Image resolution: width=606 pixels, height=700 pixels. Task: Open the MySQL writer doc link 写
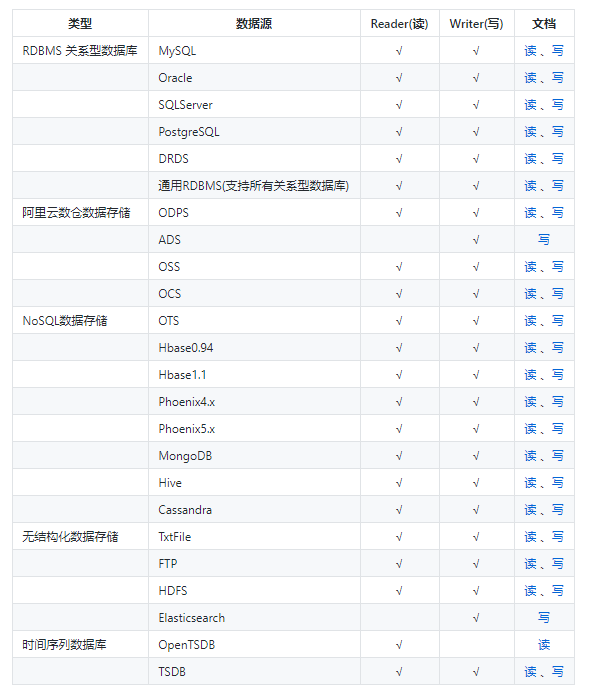pyautogui.click(x=557, y=51)
